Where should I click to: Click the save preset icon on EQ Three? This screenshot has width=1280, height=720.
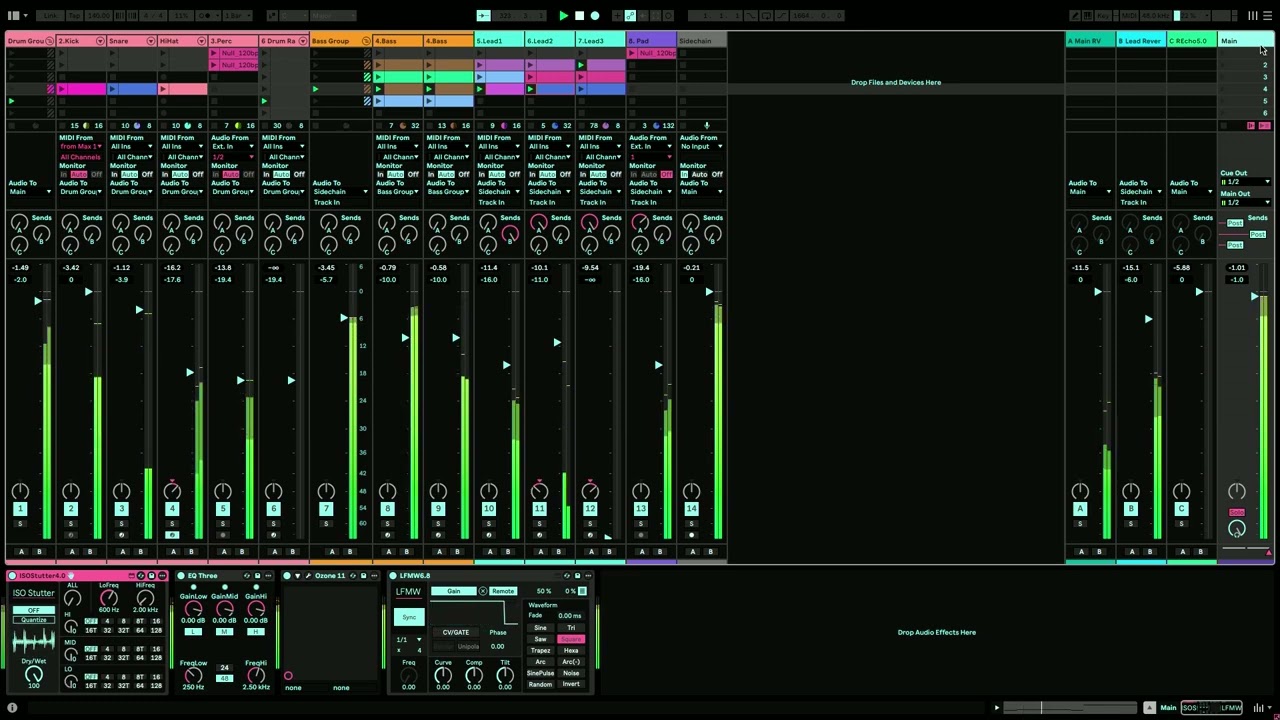(x=257, y=575)
